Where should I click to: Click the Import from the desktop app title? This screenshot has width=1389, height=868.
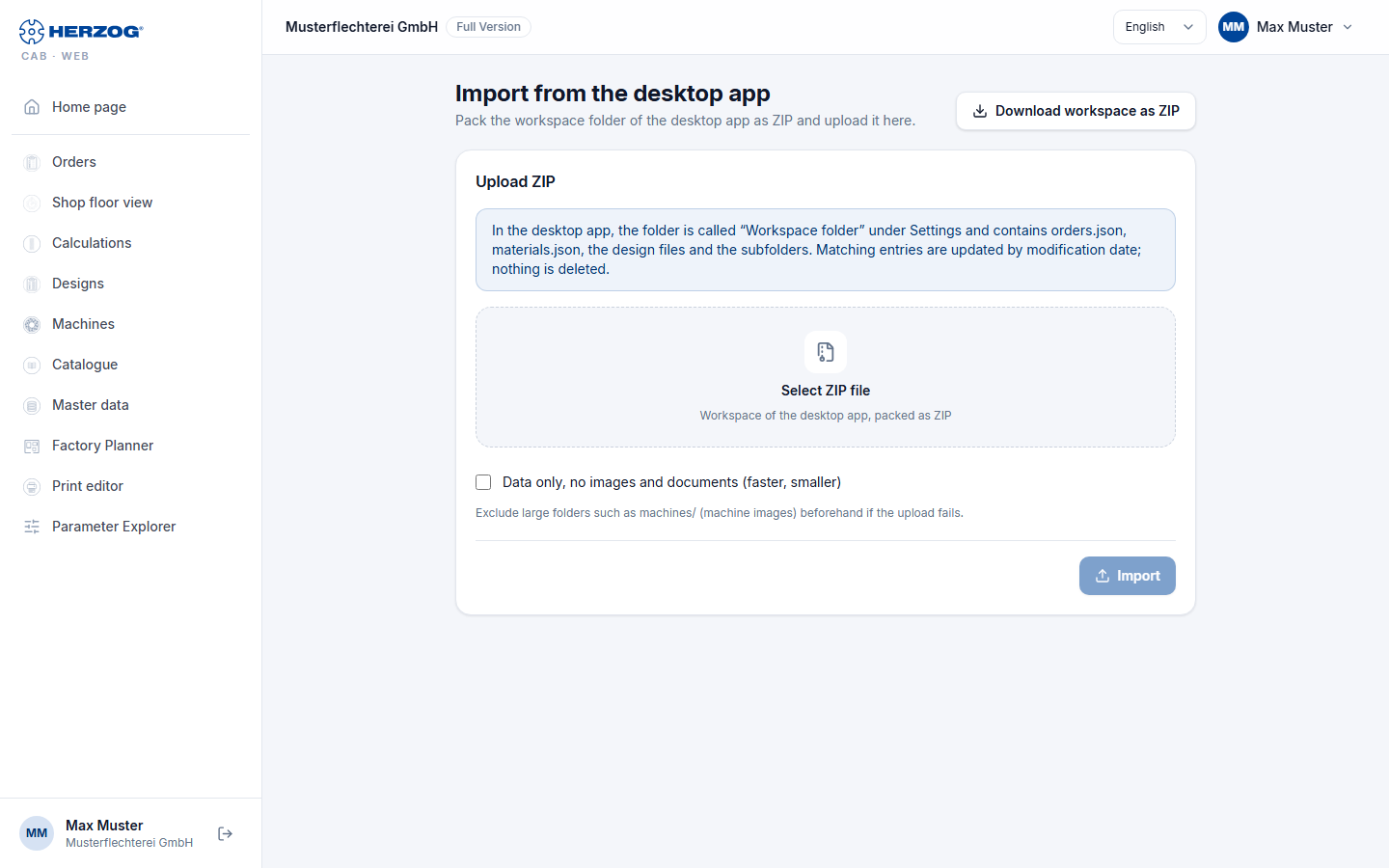coord(613,94)
